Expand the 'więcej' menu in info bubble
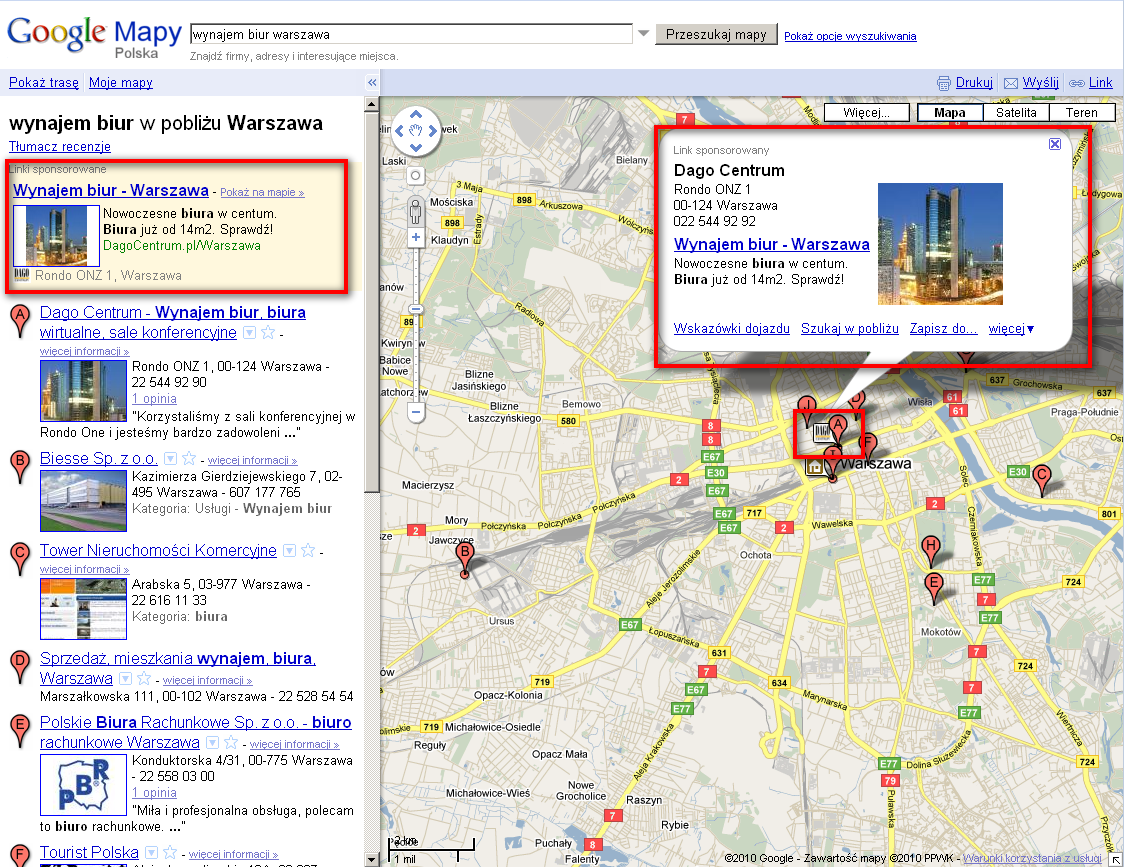The height and width of the screenshot is (867, 1124). click(x=1011, y=328)
